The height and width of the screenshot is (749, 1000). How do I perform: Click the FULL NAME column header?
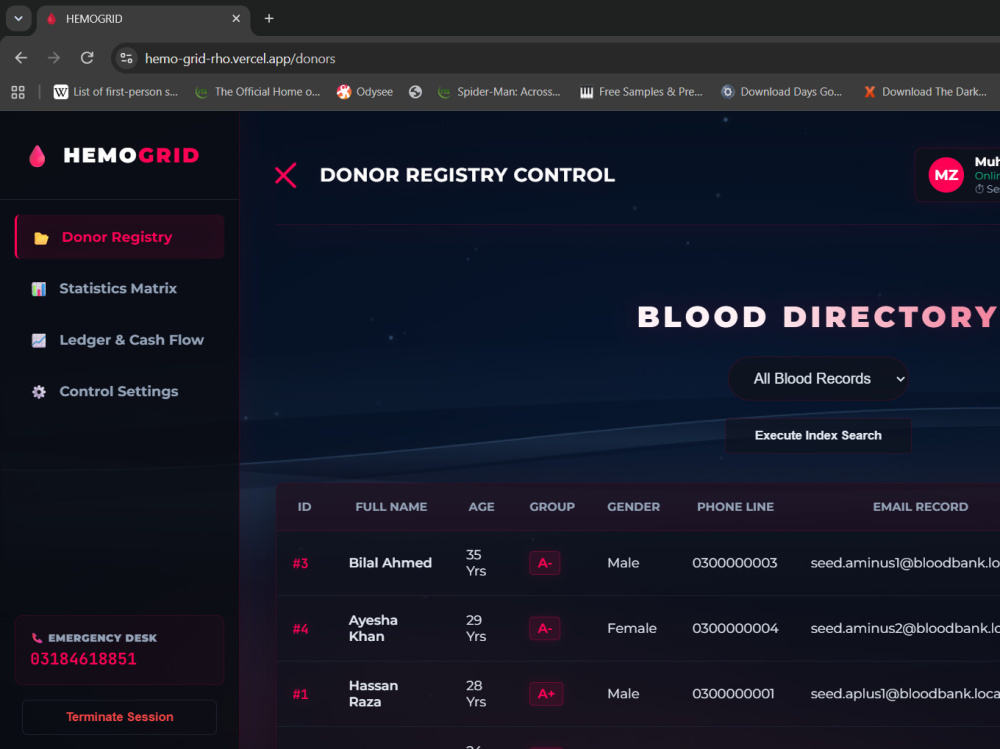[391, 507]
